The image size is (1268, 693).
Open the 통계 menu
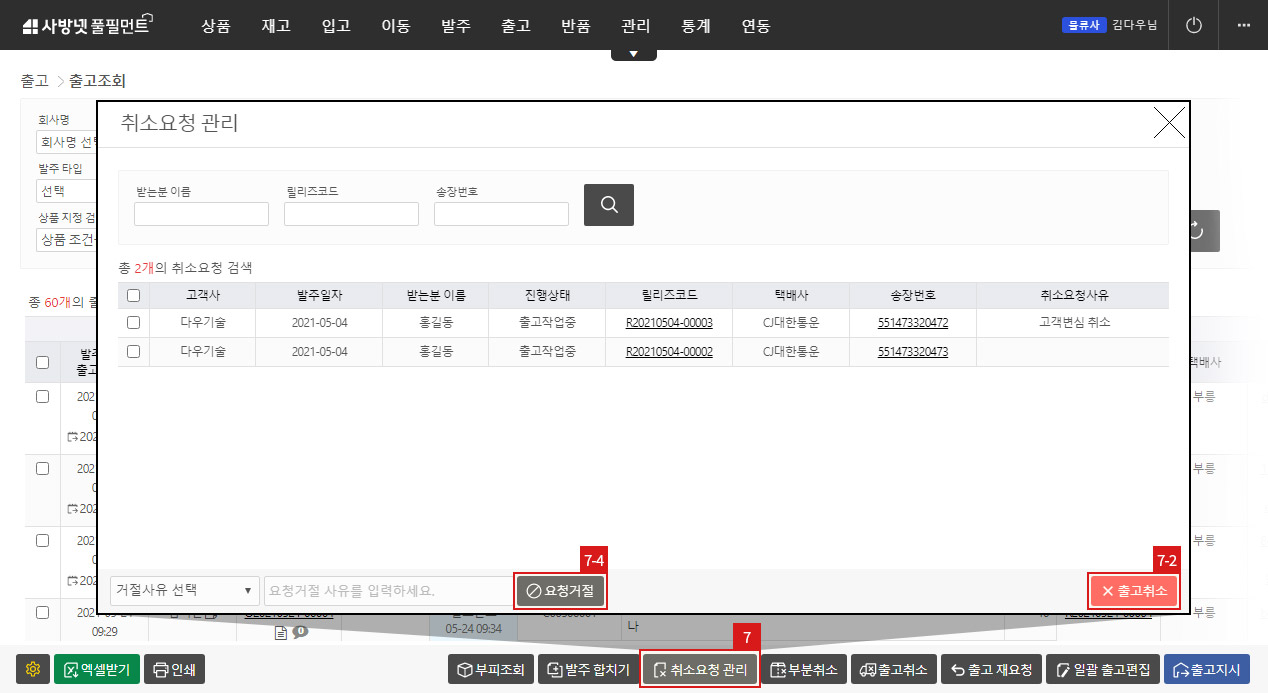point(695,26)
